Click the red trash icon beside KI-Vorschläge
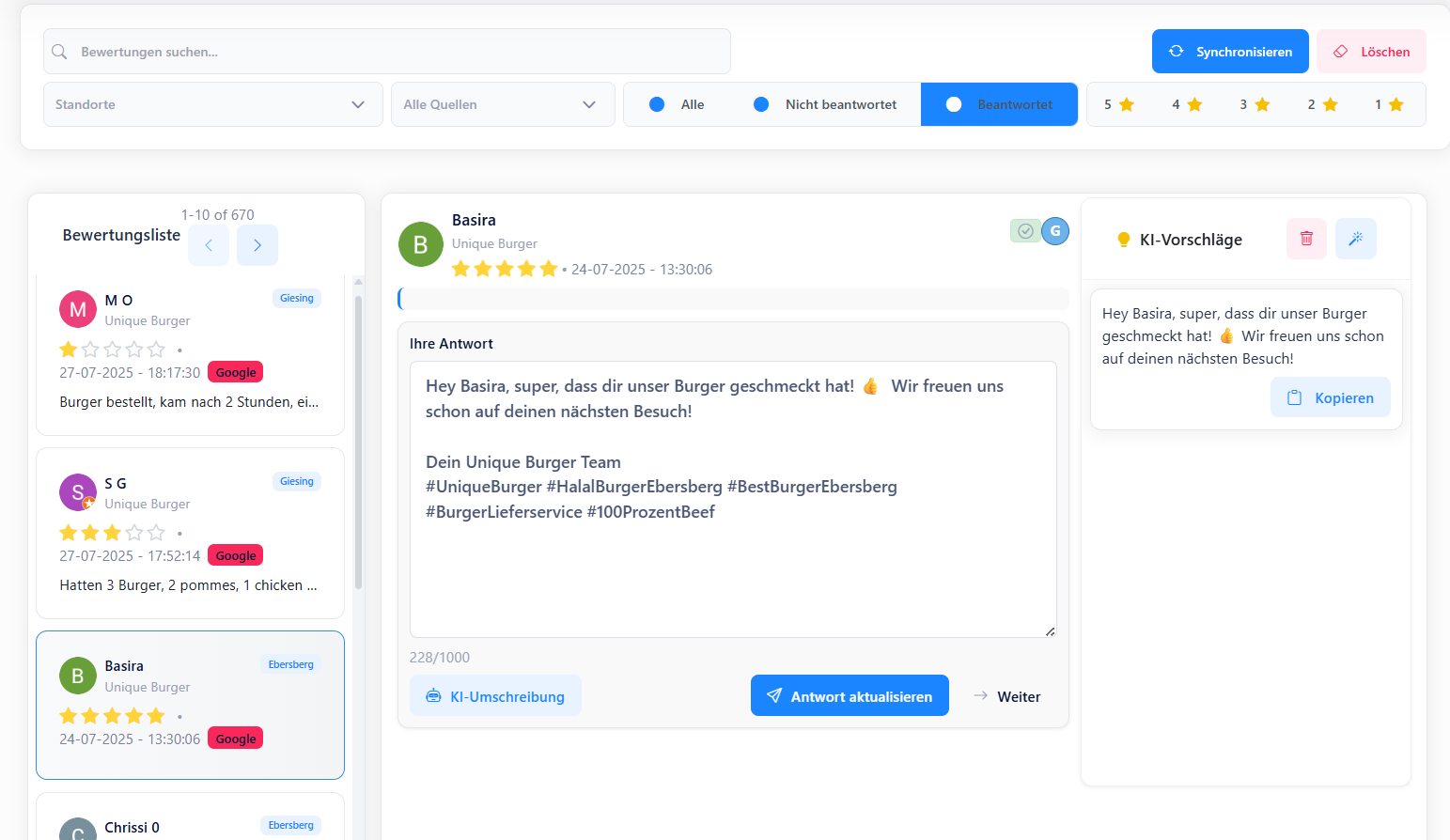This screenshot has height=840, width=1450. point(1305,239)
